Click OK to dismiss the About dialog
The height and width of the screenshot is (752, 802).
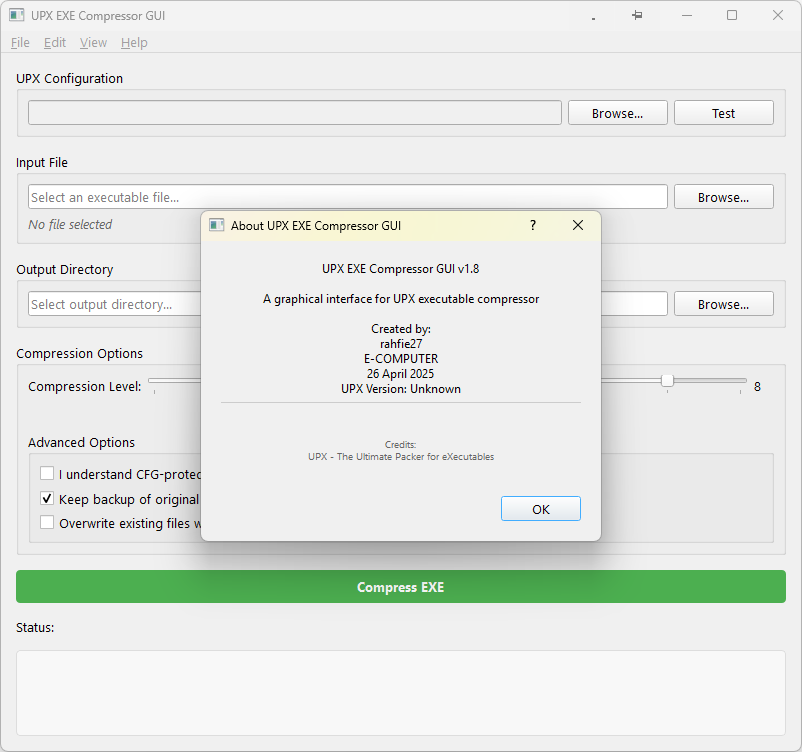[541, 508]
